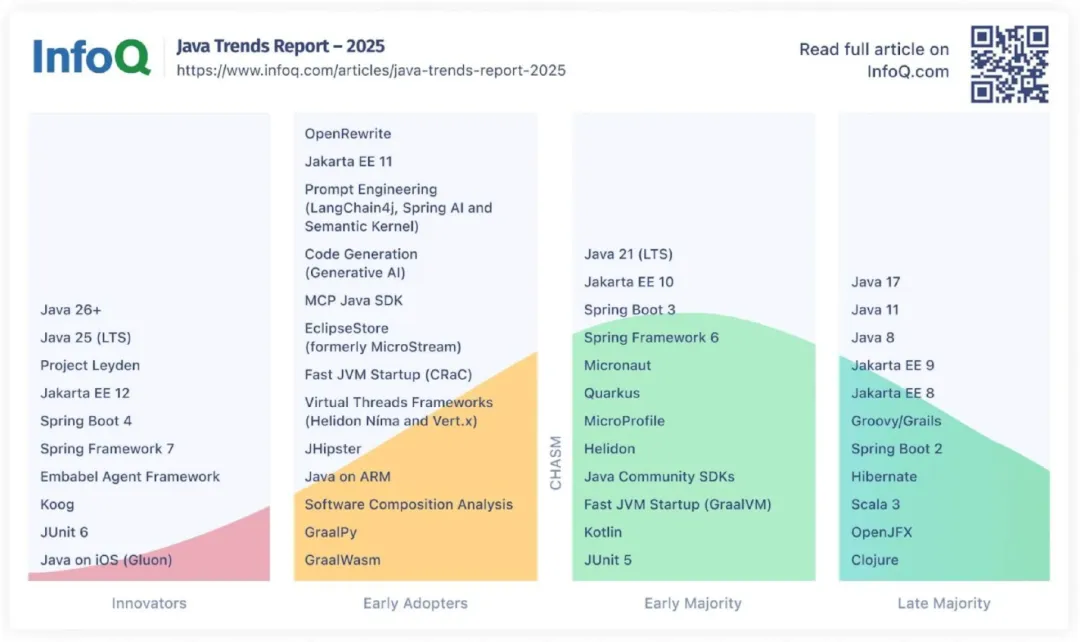This screenshot has width=1080, height=642.
Task: Select the Early Adopters category label
Action: tap(415, 603)
